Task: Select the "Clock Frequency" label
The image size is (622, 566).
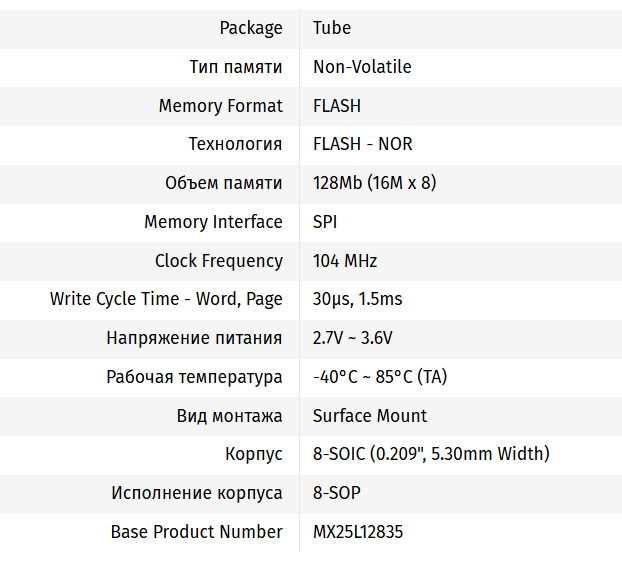Action: [218, 261]
